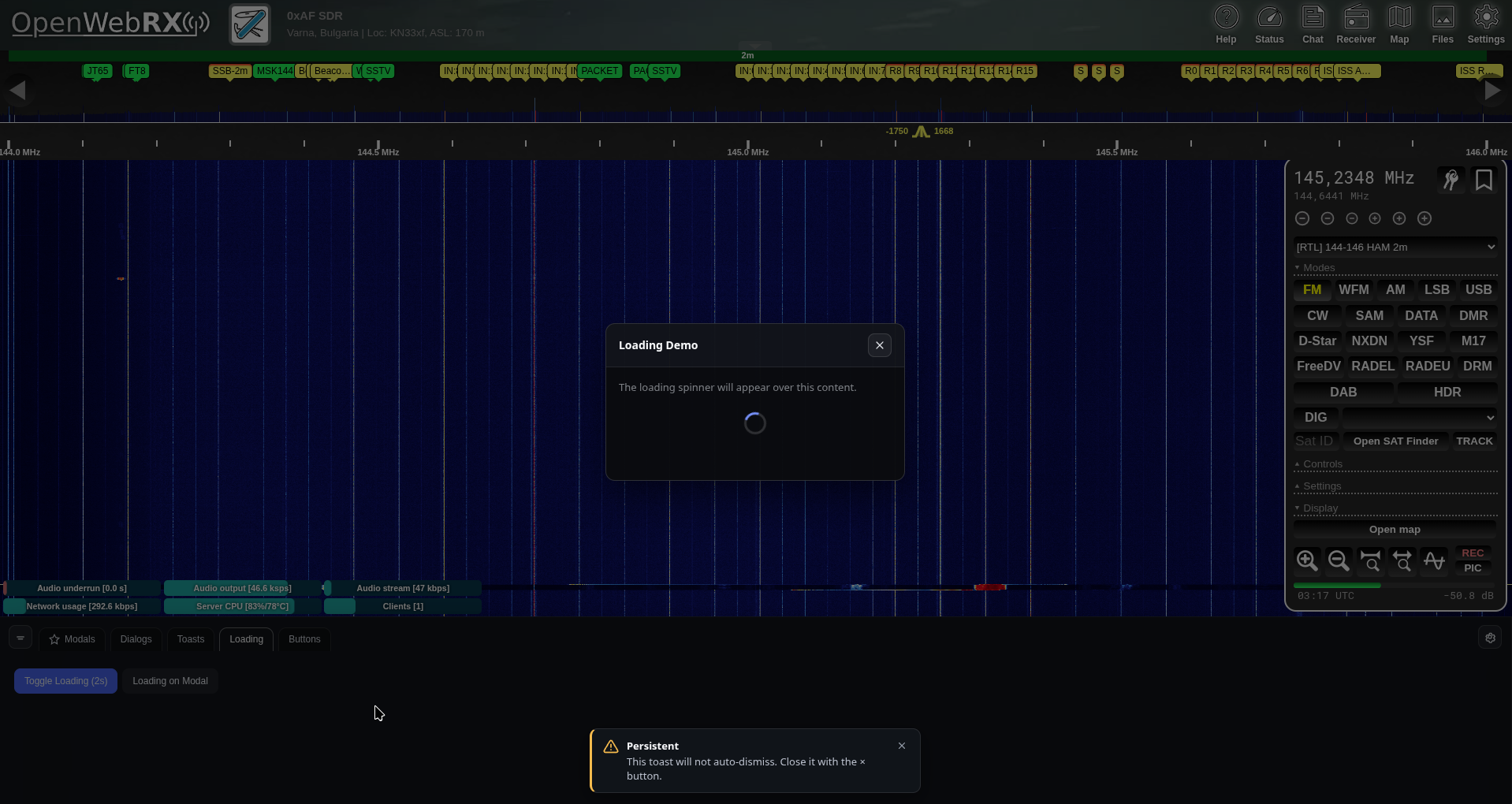Dismiss the Persistent toast notification
Screen dimensions: 1512x804
pos(902,746)
